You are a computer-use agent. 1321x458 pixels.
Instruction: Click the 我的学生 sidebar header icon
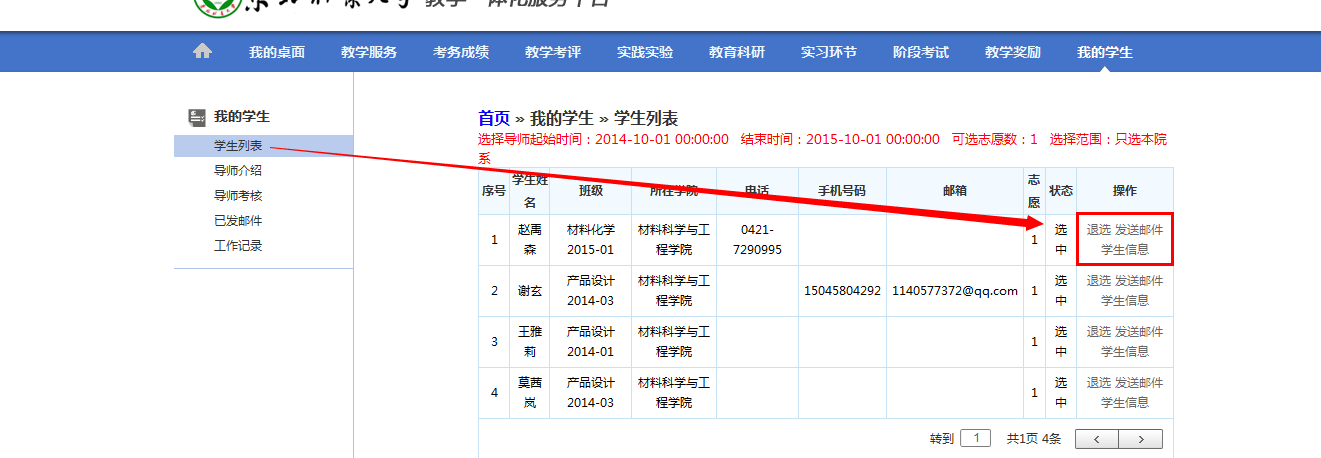point(197,117)
